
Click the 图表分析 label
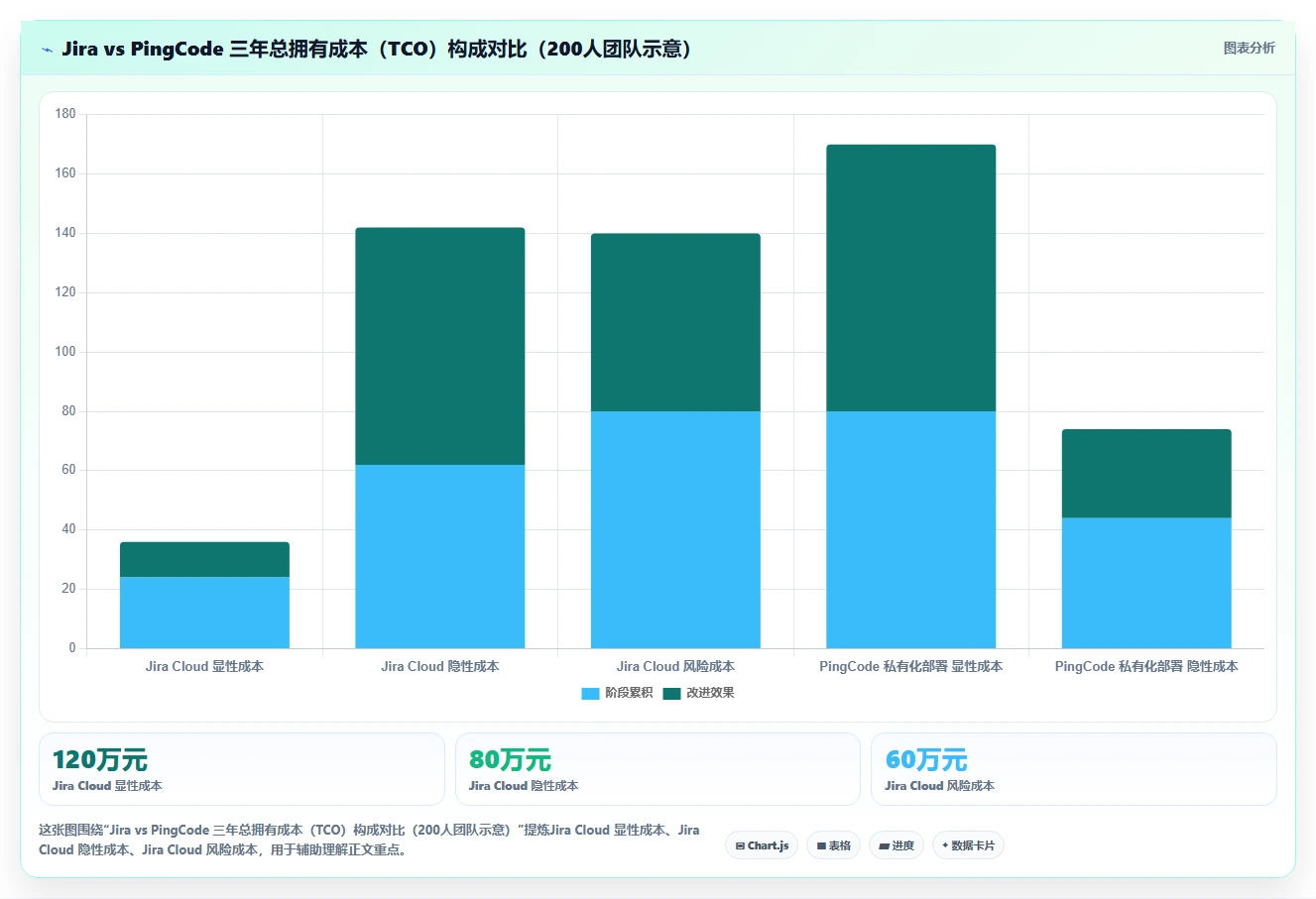[x=1249, y=48]
